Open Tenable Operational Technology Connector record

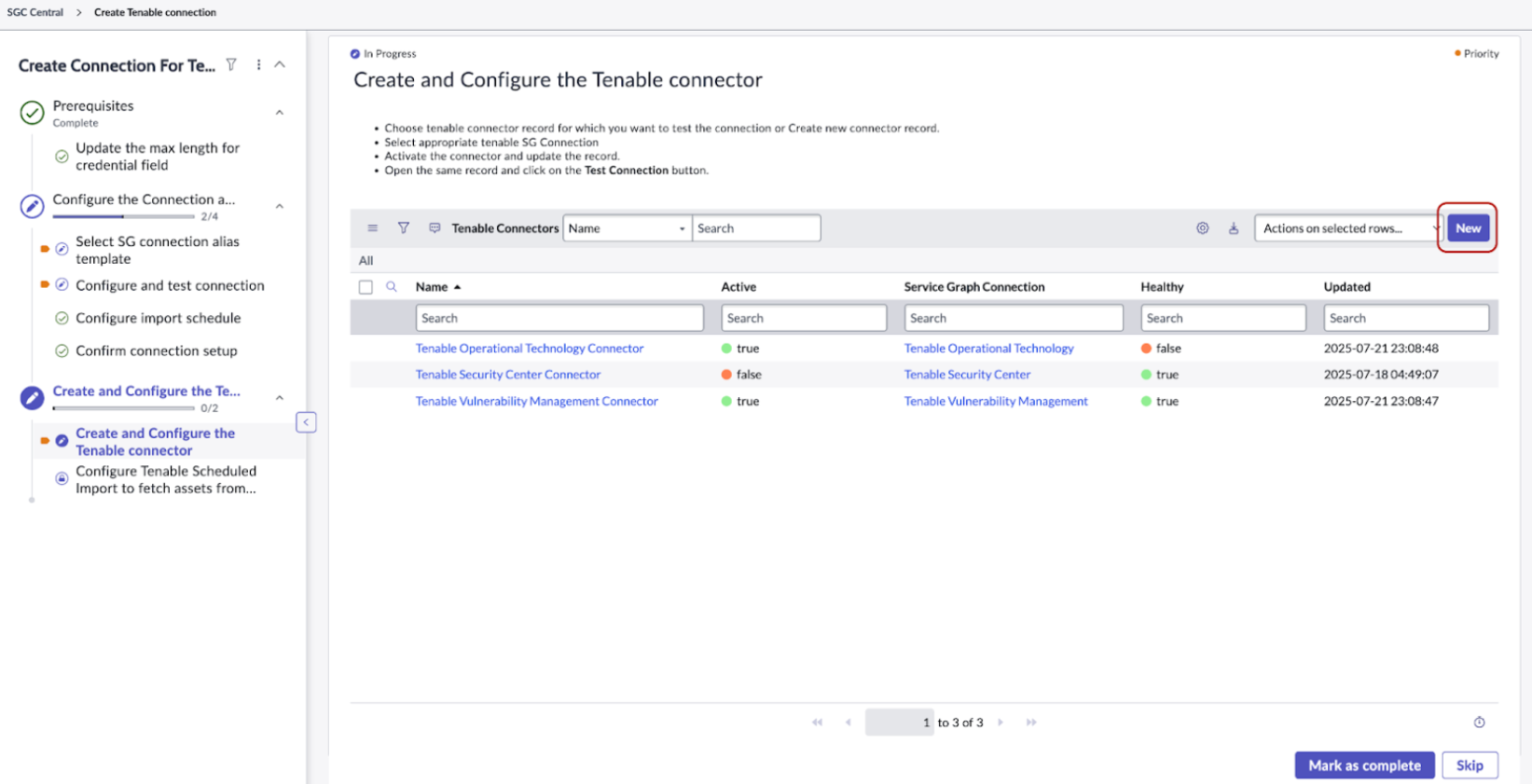(x=530, y=349)
